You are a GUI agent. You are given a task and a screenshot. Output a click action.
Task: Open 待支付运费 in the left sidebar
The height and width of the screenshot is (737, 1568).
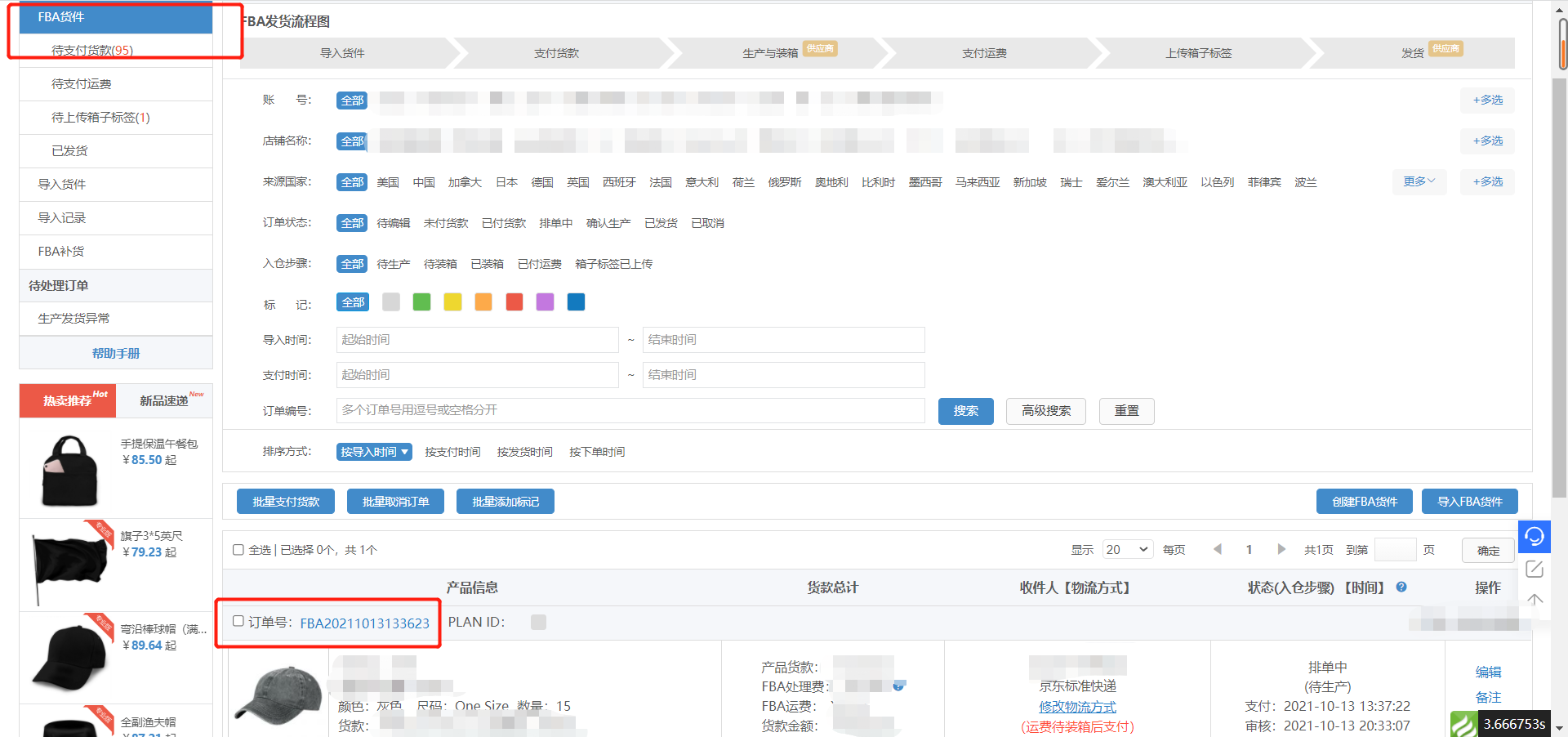(82, 84)
